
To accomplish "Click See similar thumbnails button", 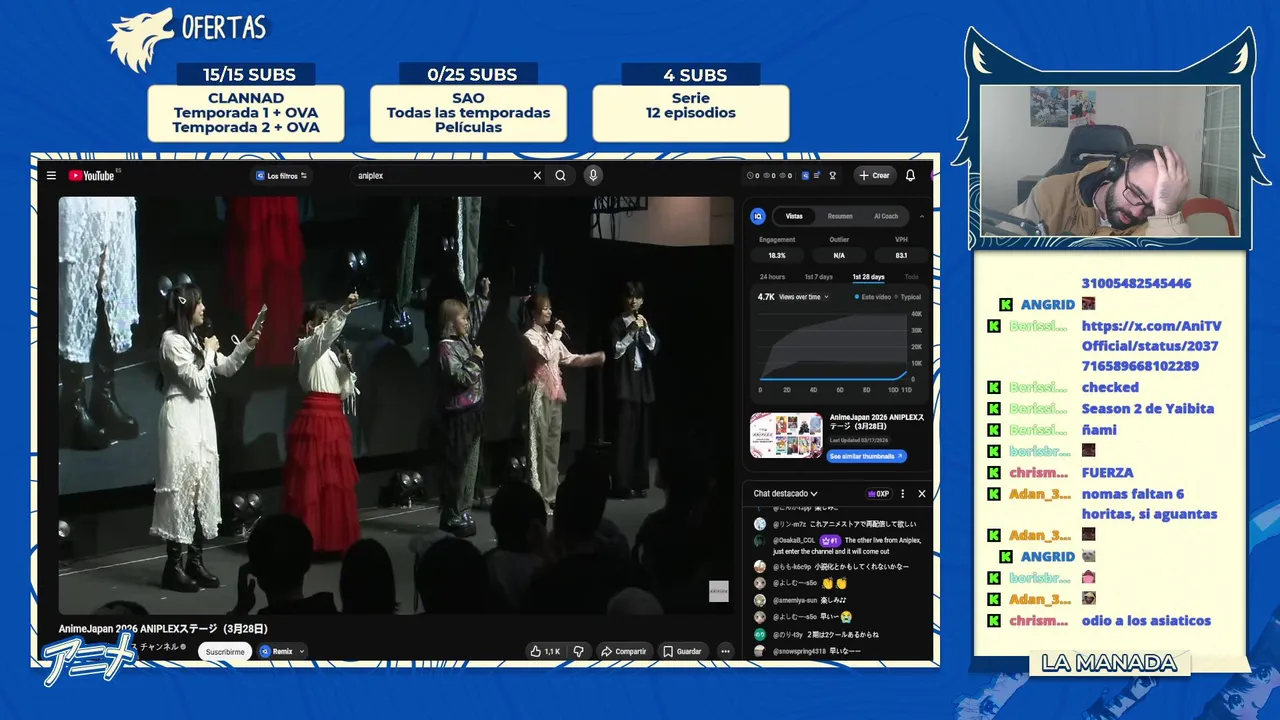I will [867, 456].
